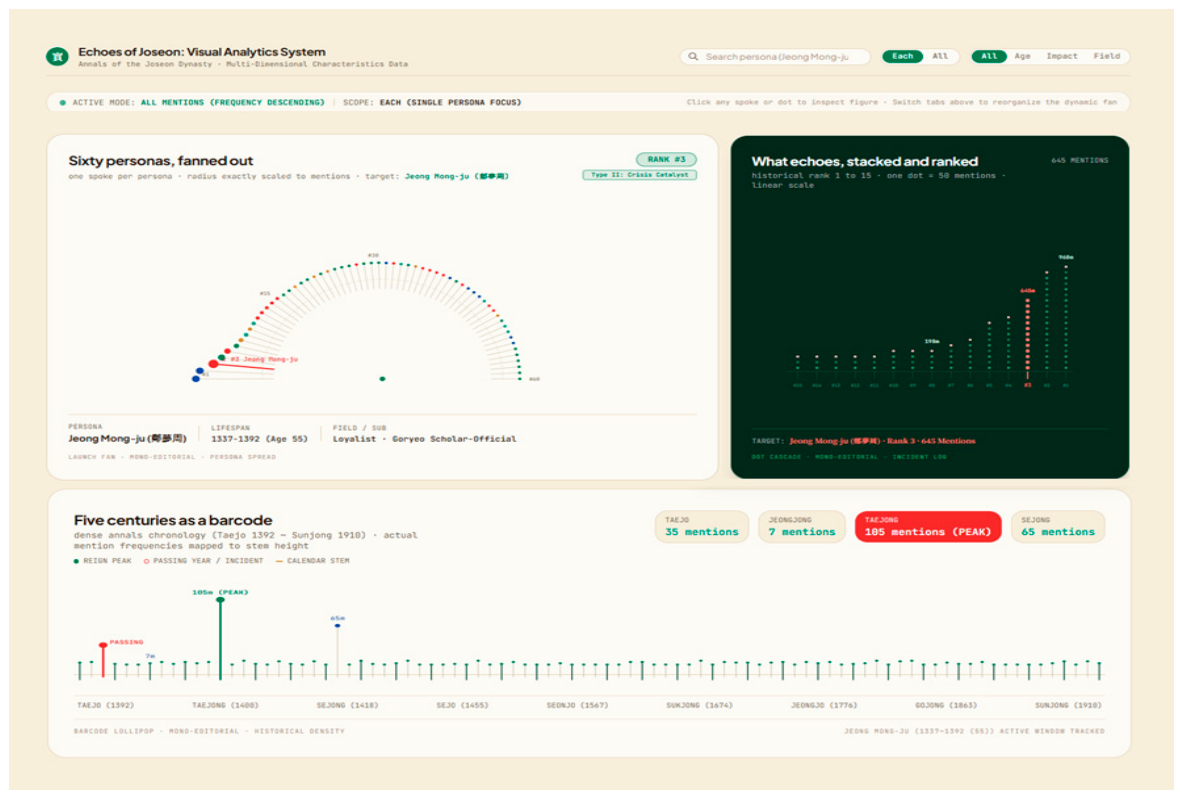The height and width of the screenshot is (798, 1182).
Task: Focus the Search persona input field
Action: (775, 57)
